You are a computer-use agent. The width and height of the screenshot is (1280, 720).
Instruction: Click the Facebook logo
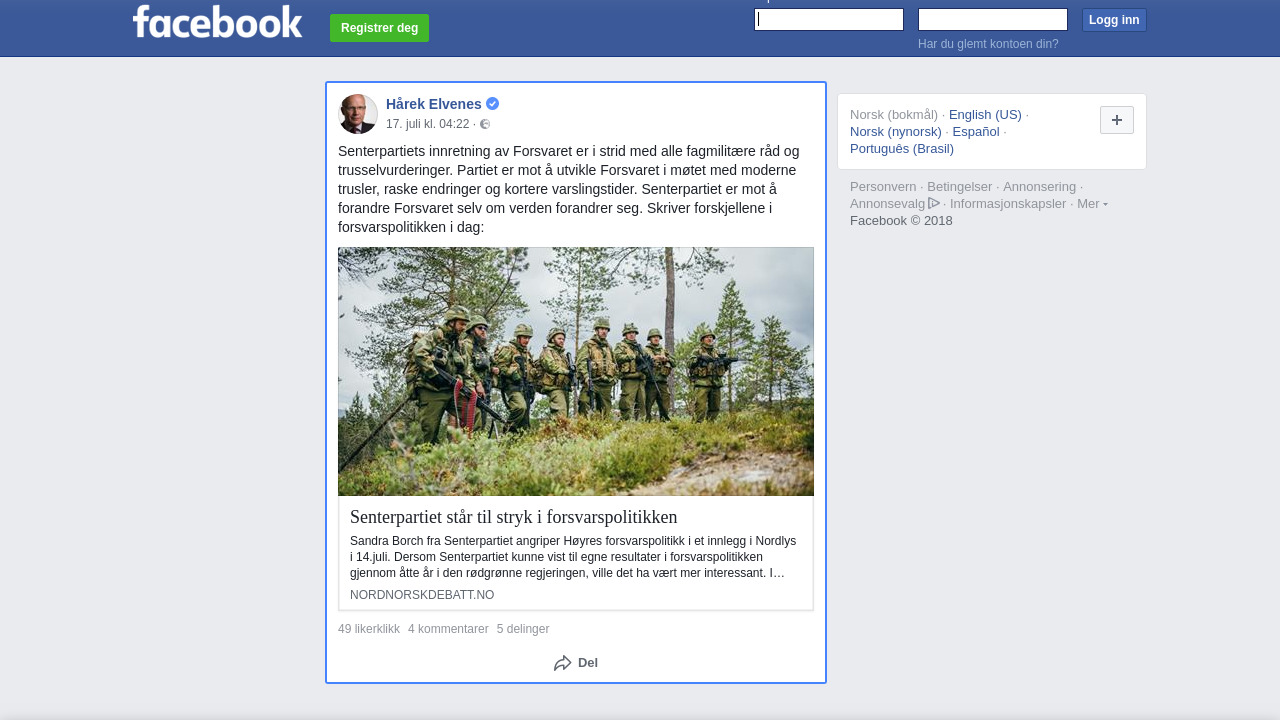coord(217,21)
